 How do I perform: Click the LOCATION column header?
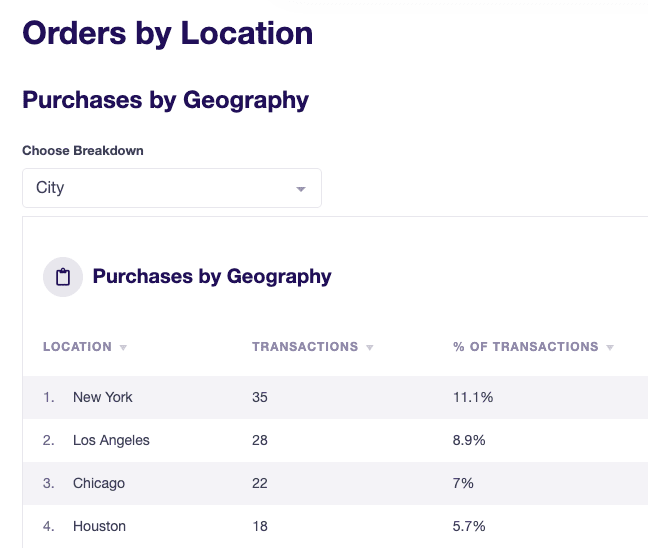(77, 347)
